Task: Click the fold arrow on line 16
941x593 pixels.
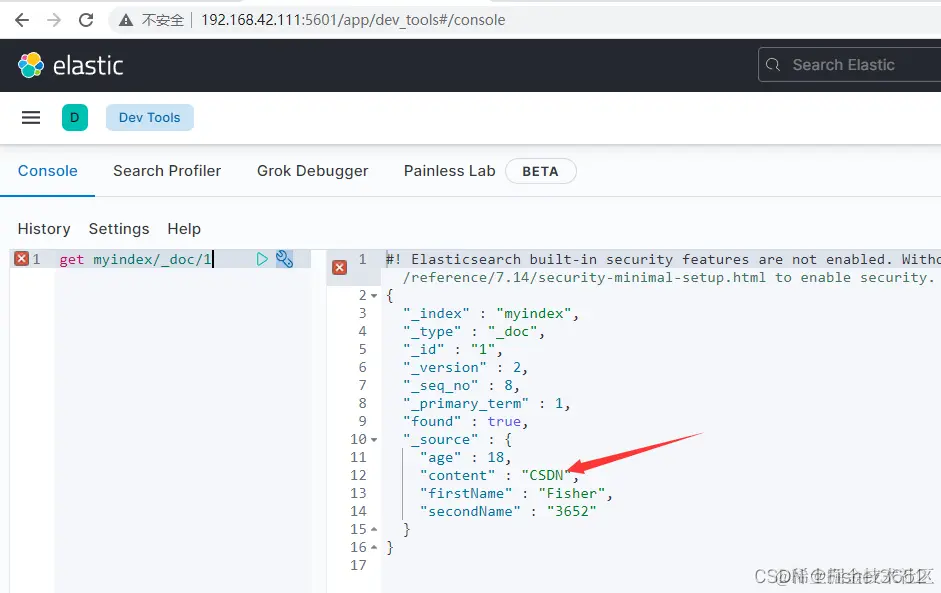Action: pos(374,547)
